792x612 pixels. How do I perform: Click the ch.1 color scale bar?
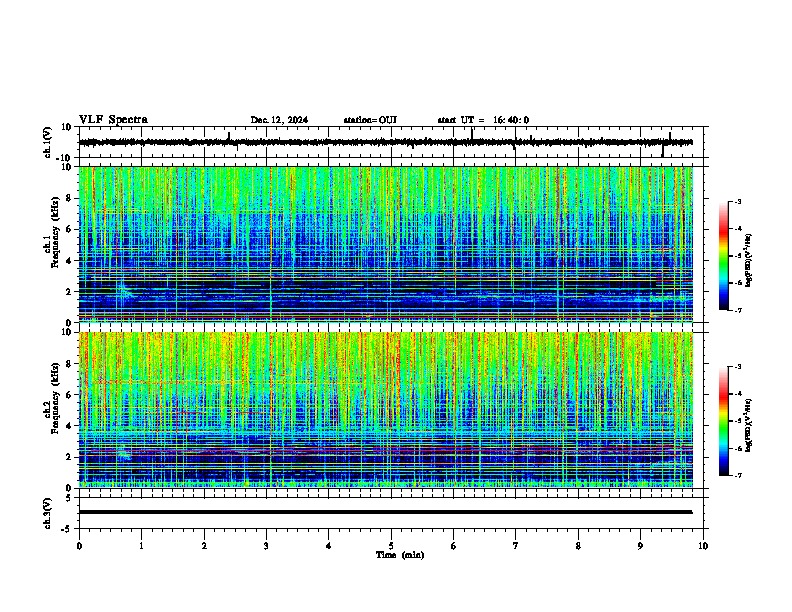(724, 256)
